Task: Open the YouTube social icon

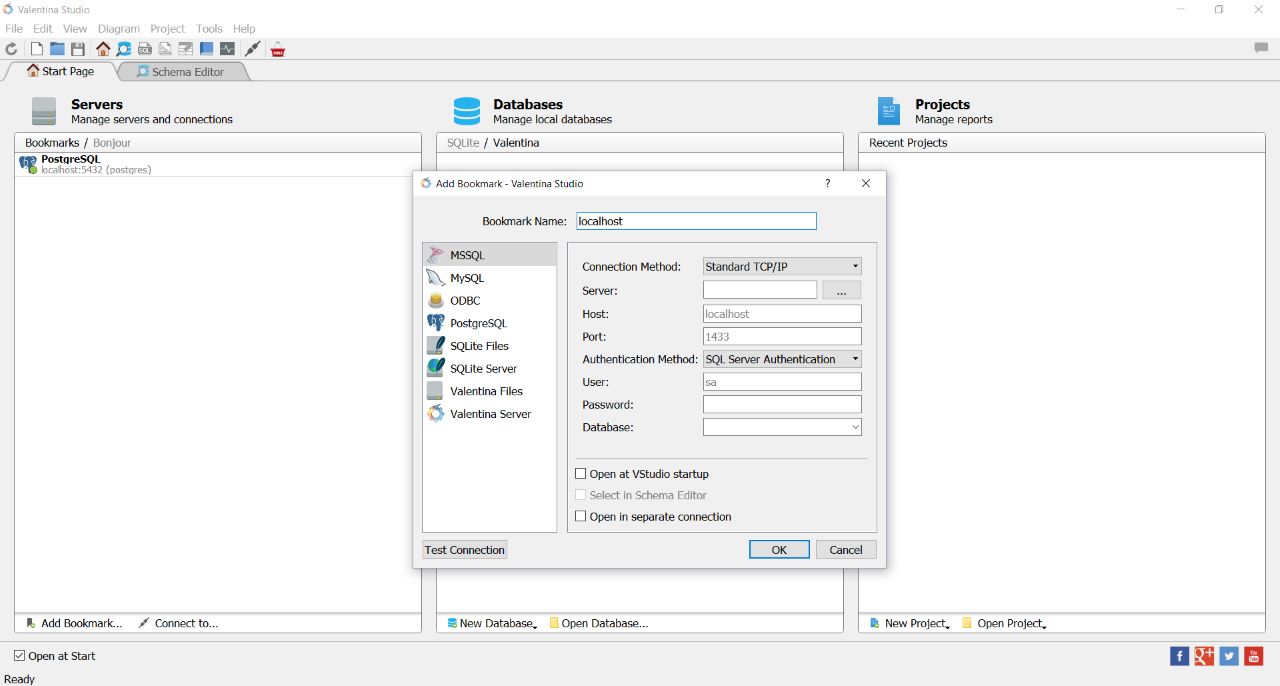Action: 1253,656
